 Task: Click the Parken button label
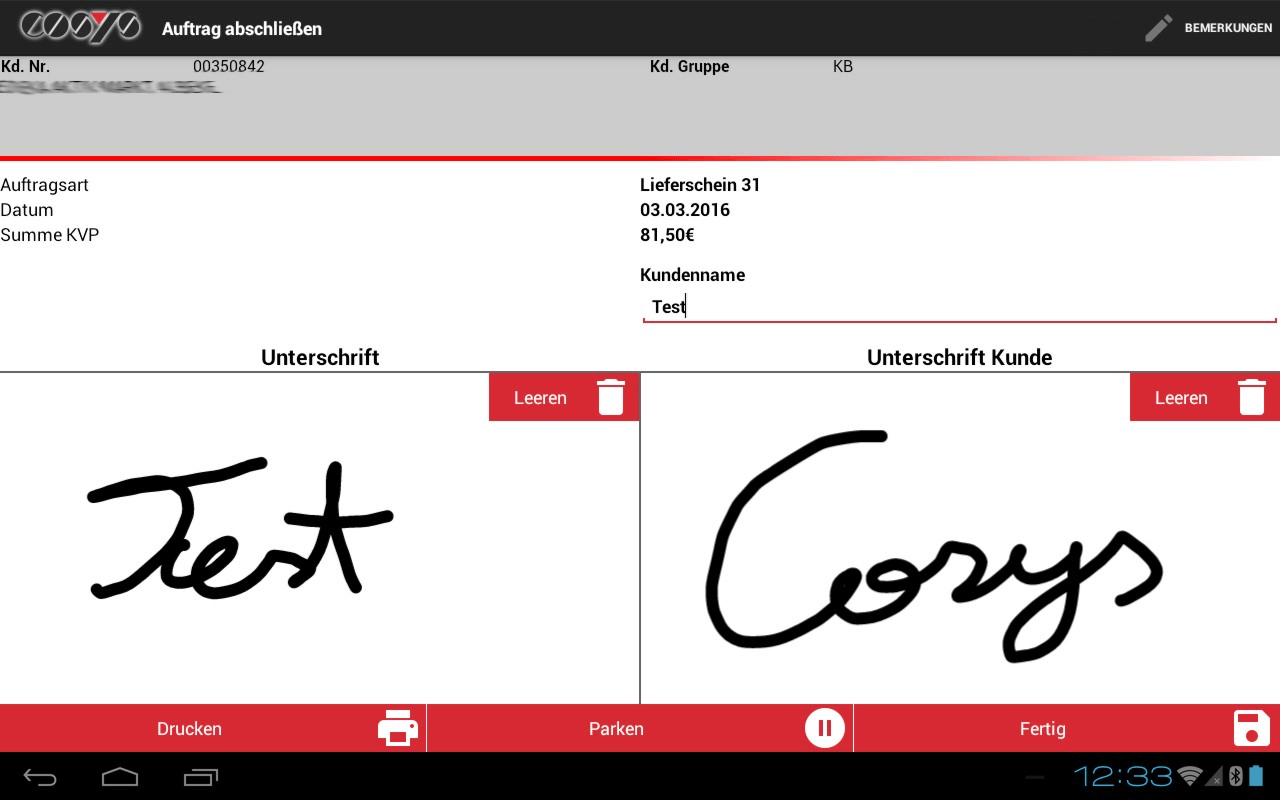pyautogui.click(x=616, y=729)
